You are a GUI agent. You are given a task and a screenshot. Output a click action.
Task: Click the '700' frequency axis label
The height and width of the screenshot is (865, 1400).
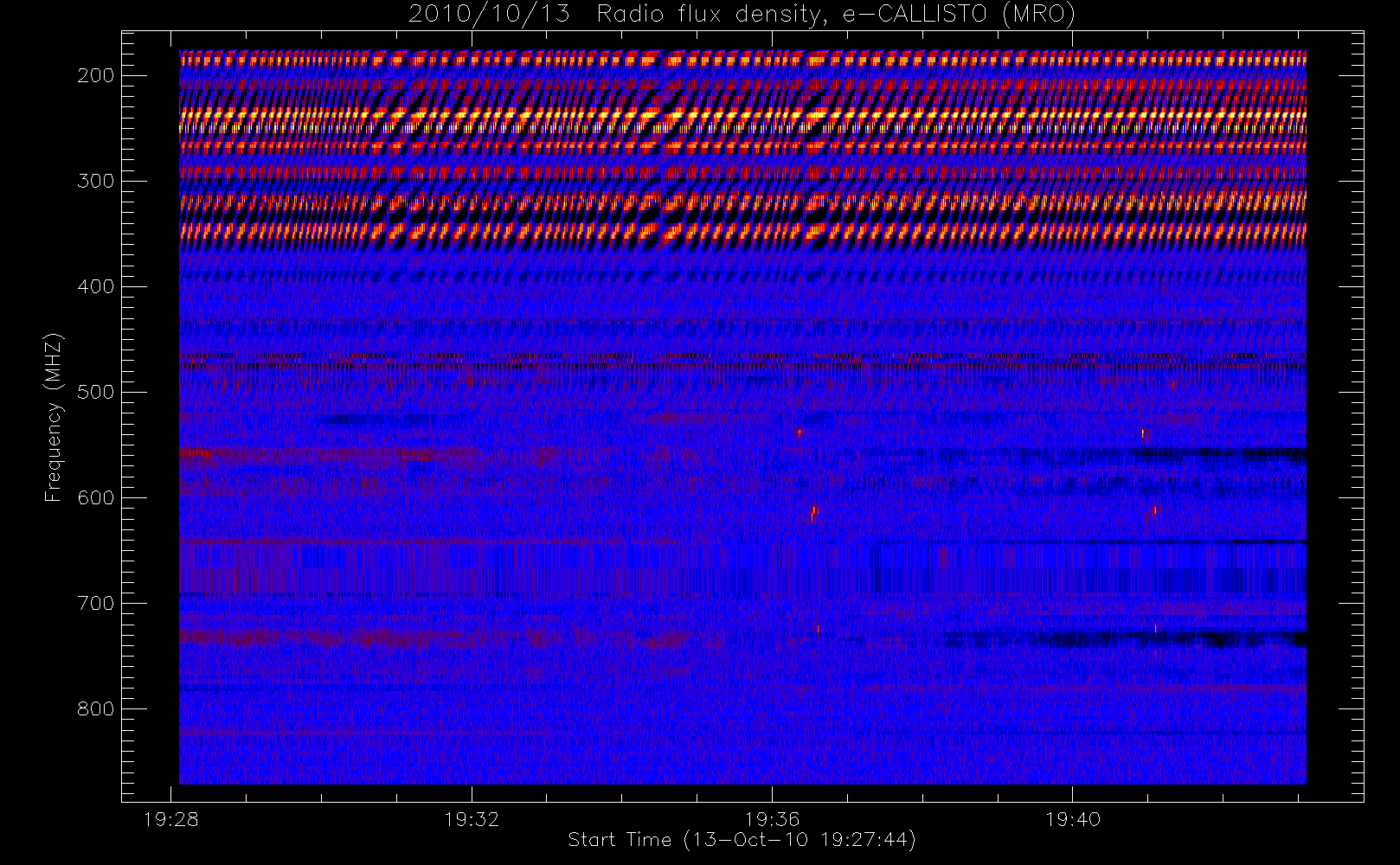pyautogui.click(x=95, y=603)
